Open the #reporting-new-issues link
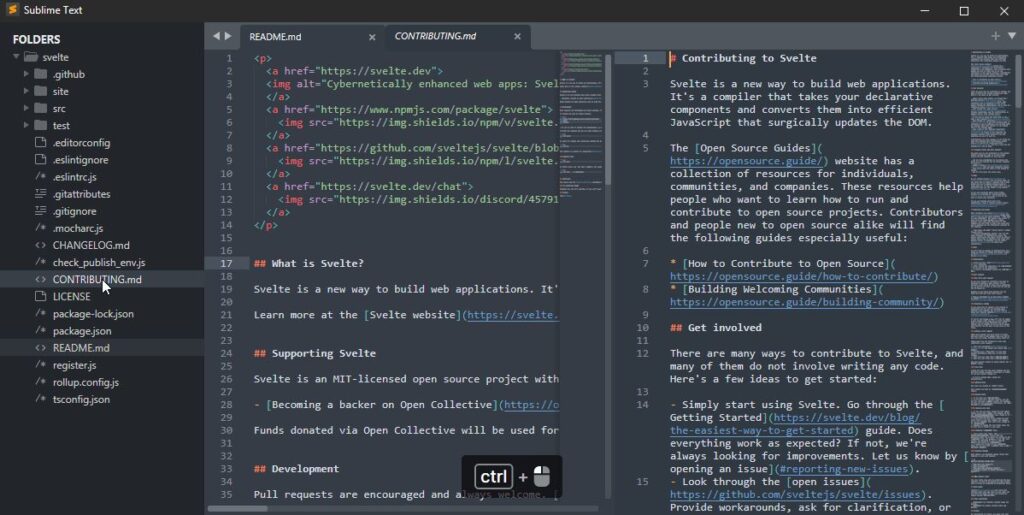Screen dimensions: 1024x515 pyautogui.click(x=846, y=469)
